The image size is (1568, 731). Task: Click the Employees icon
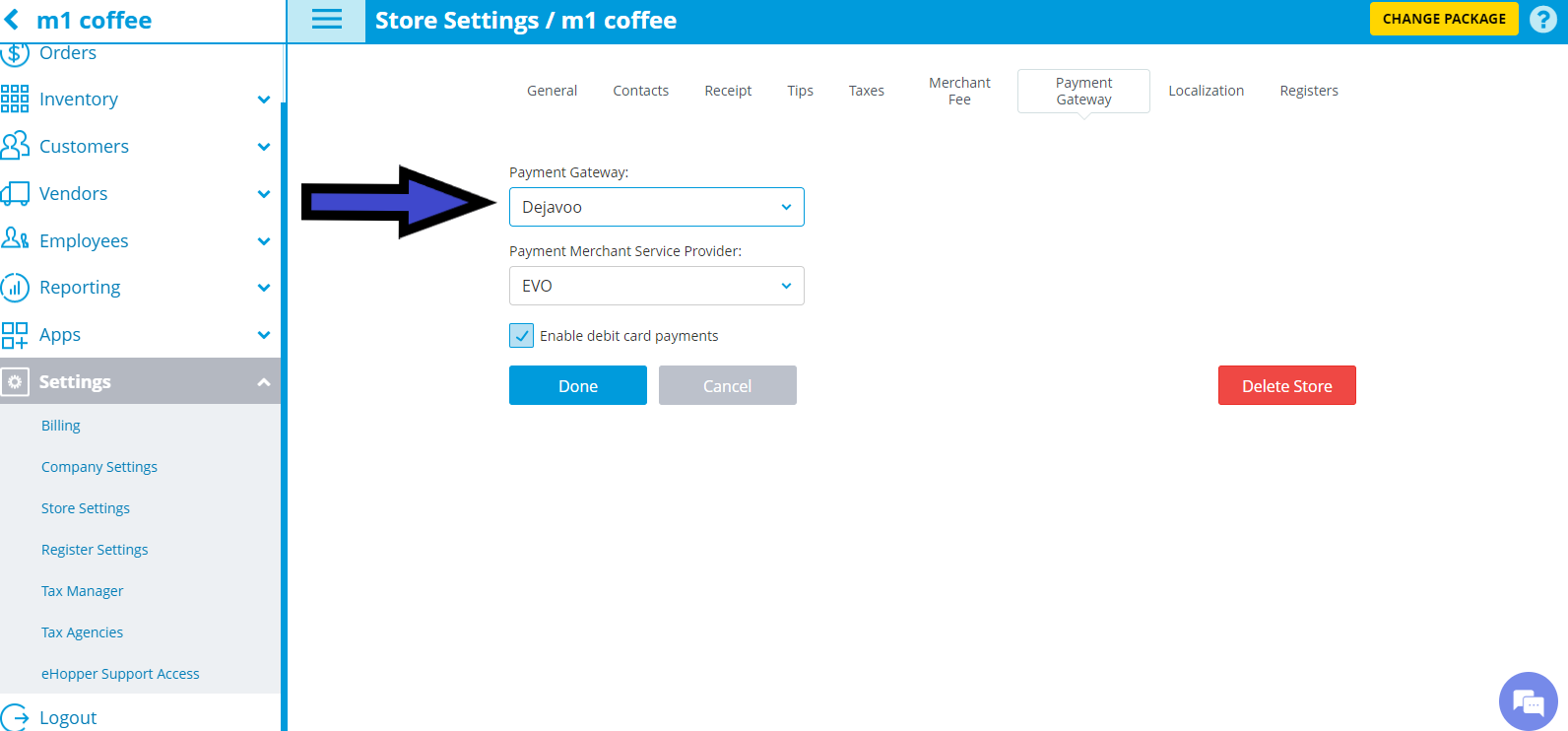[x=15, y=239]
